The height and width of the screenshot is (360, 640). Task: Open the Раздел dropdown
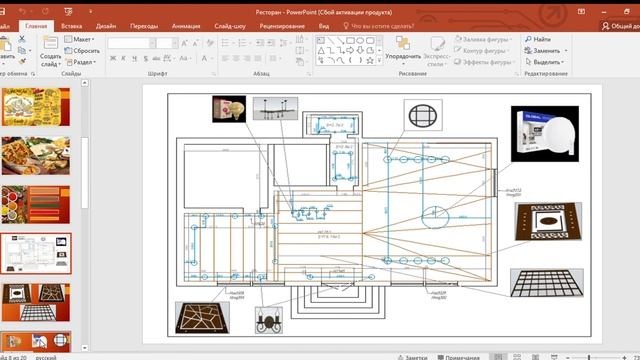[81, 62]
